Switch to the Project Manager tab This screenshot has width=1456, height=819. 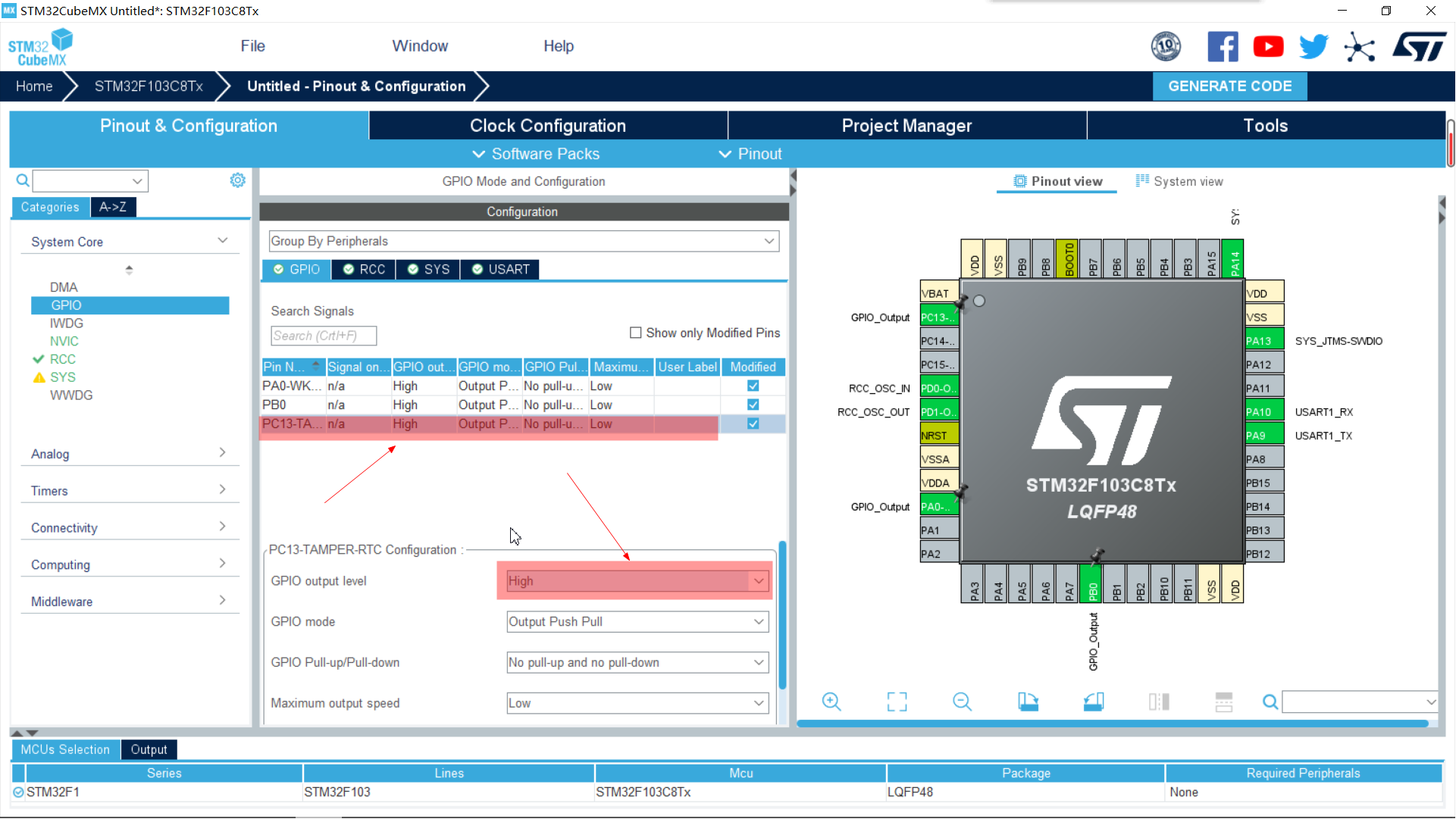click(906, 126)
